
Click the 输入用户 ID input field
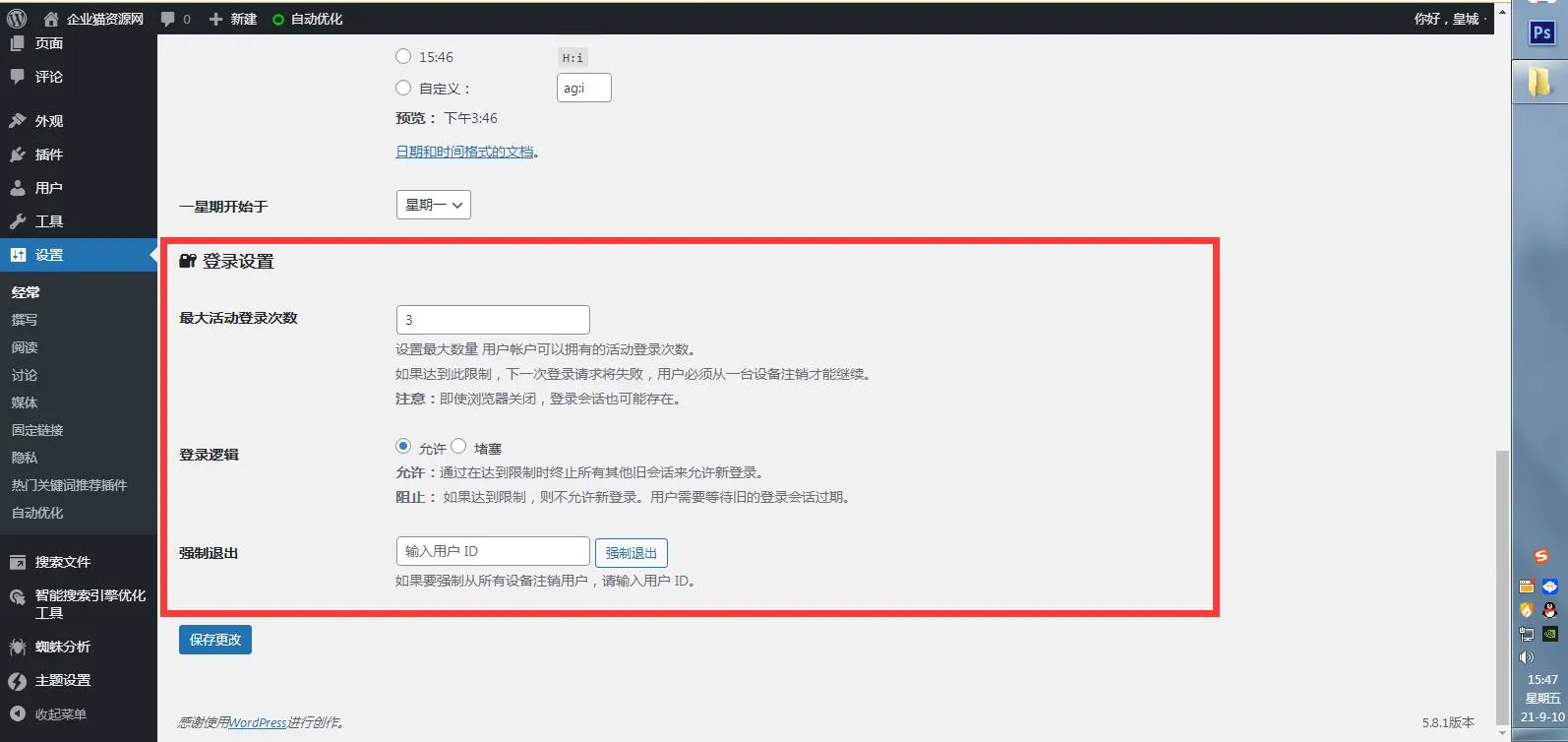pos(492,551)
